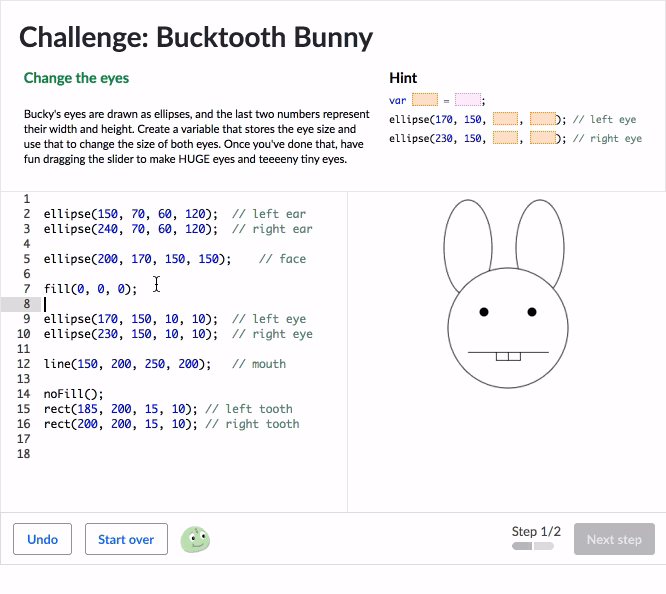This screenshot has height=594, width=666.
Task: Click the noFill() code line
Action: pyautogui.click(x=73, y=394)
